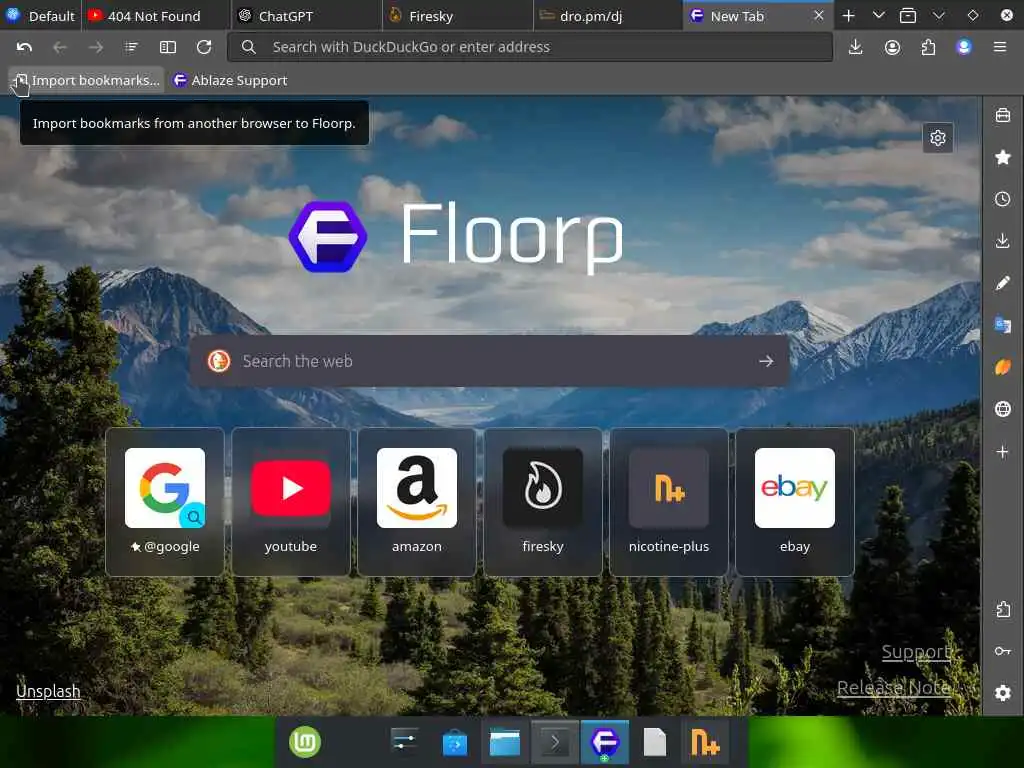Viewport: 1024px width, 768px height.
Task: Open Ablaze Support bookmark
Action: pyautogui.click(x=230, y=80)
